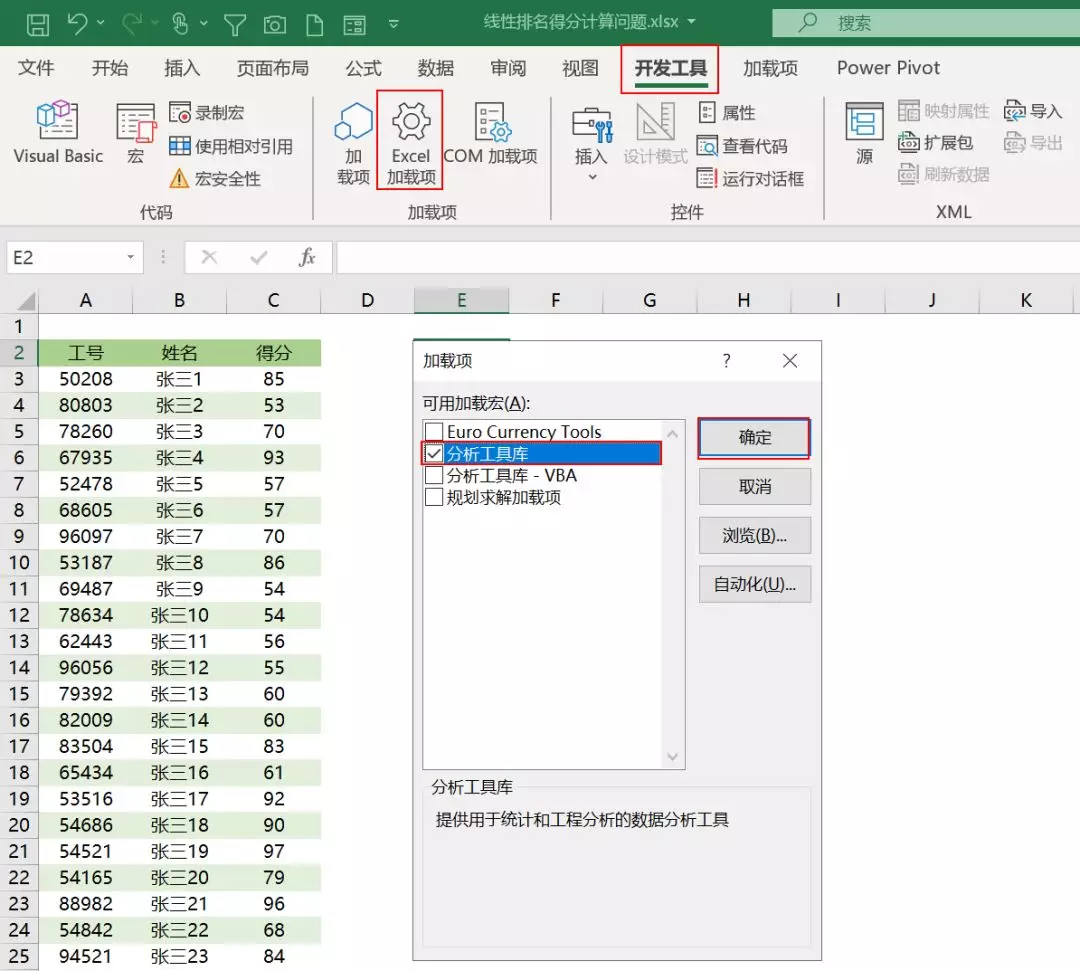
Task: Click Expansion Packs (扩展包)
Action: pyautogui.click(x=935, y=143)
